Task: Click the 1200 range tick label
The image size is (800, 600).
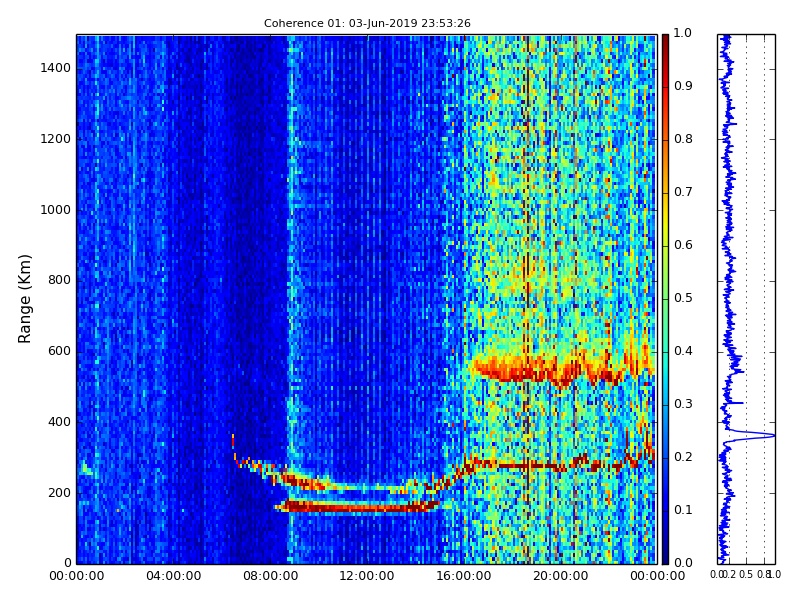Action: tap(56, 139)
